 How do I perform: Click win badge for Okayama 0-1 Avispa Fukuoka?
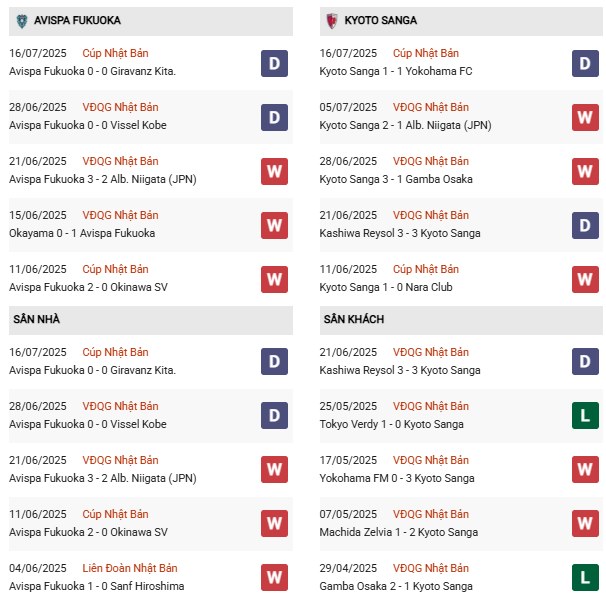coord(274,225)
